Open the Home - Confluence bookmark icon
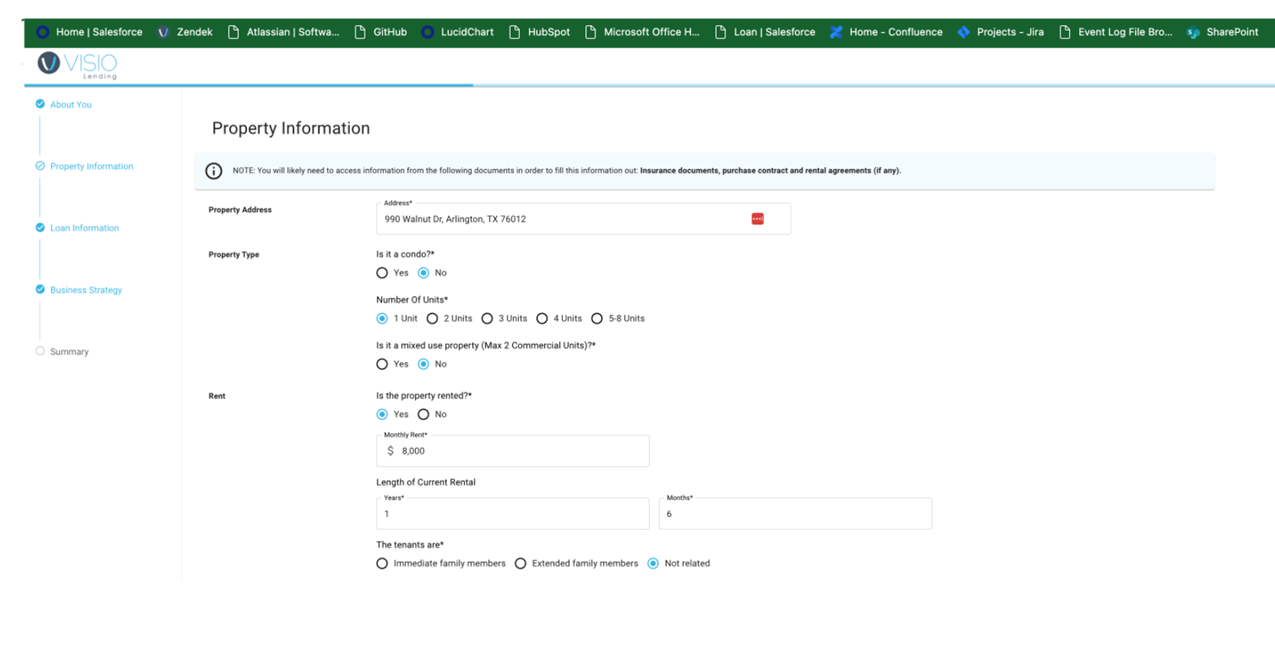Image resolution: width=1275 pixels, height=665 pixels. (x=836, y=32)
